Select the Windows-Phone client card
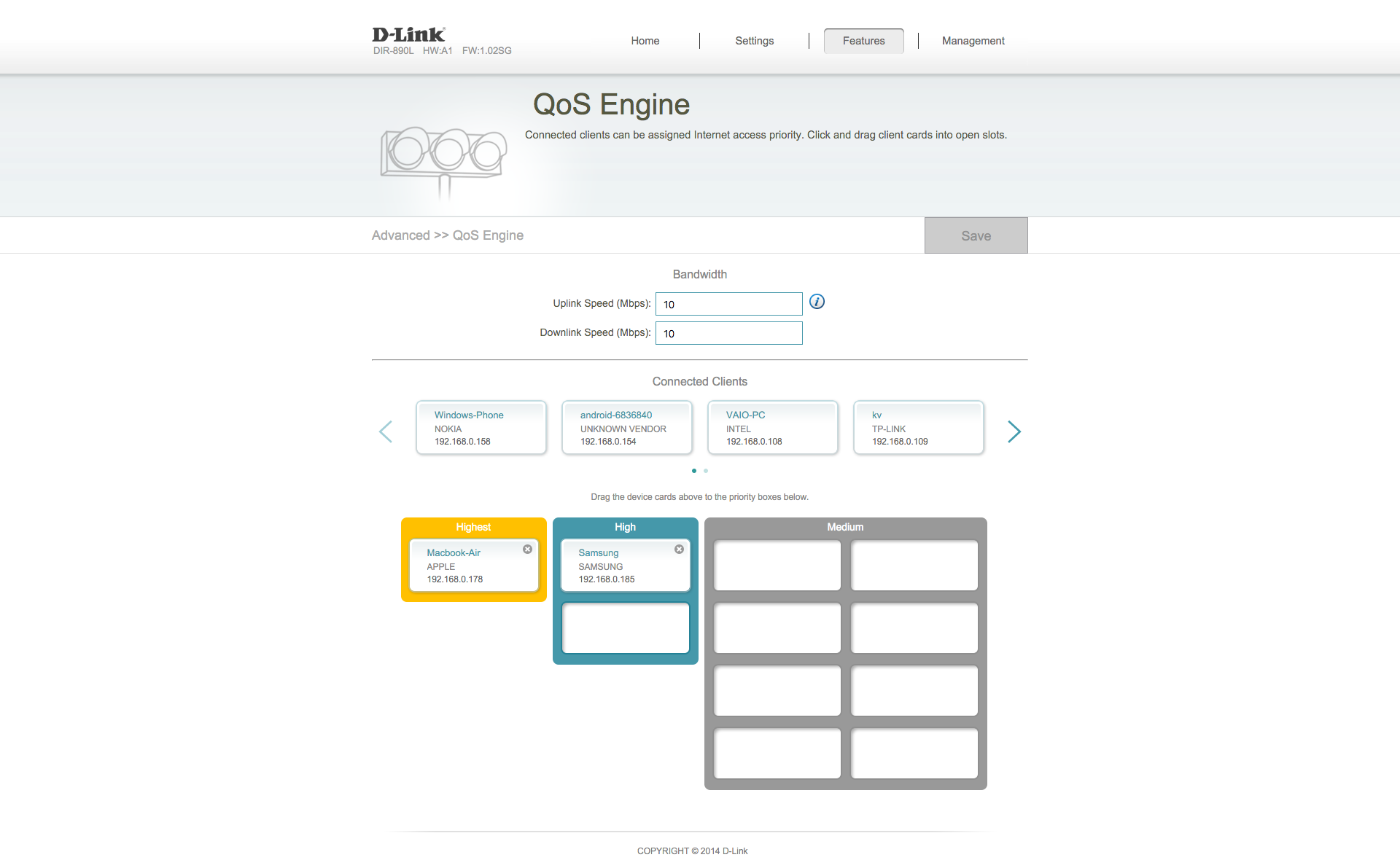The image size is (1400, 860). tap(481, 428)
